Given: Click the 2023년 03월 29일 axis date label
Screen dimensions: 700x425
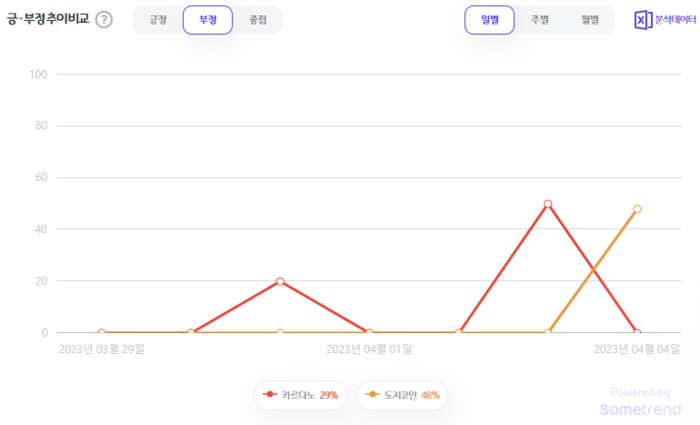Looking at the screenshot, I should pos(102,349).
